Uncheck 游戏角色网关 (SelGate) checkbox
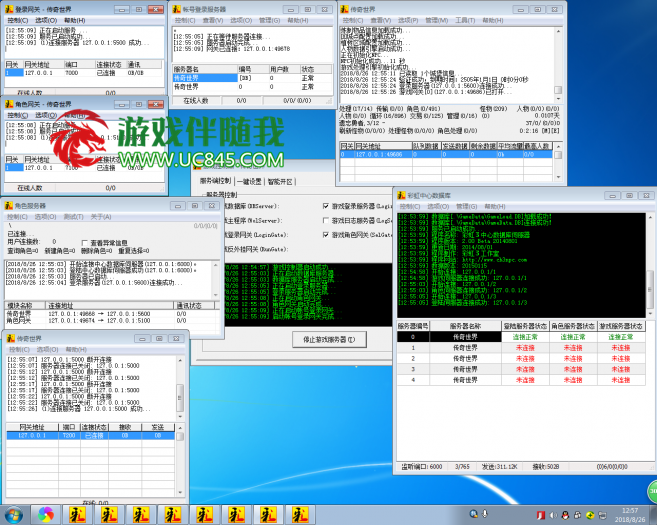 [x=326, y=235]
